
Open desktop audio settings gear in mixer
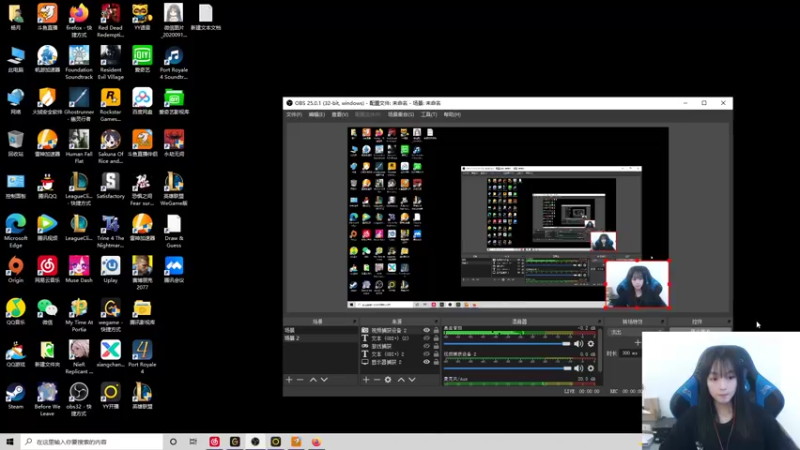point(591,344)
